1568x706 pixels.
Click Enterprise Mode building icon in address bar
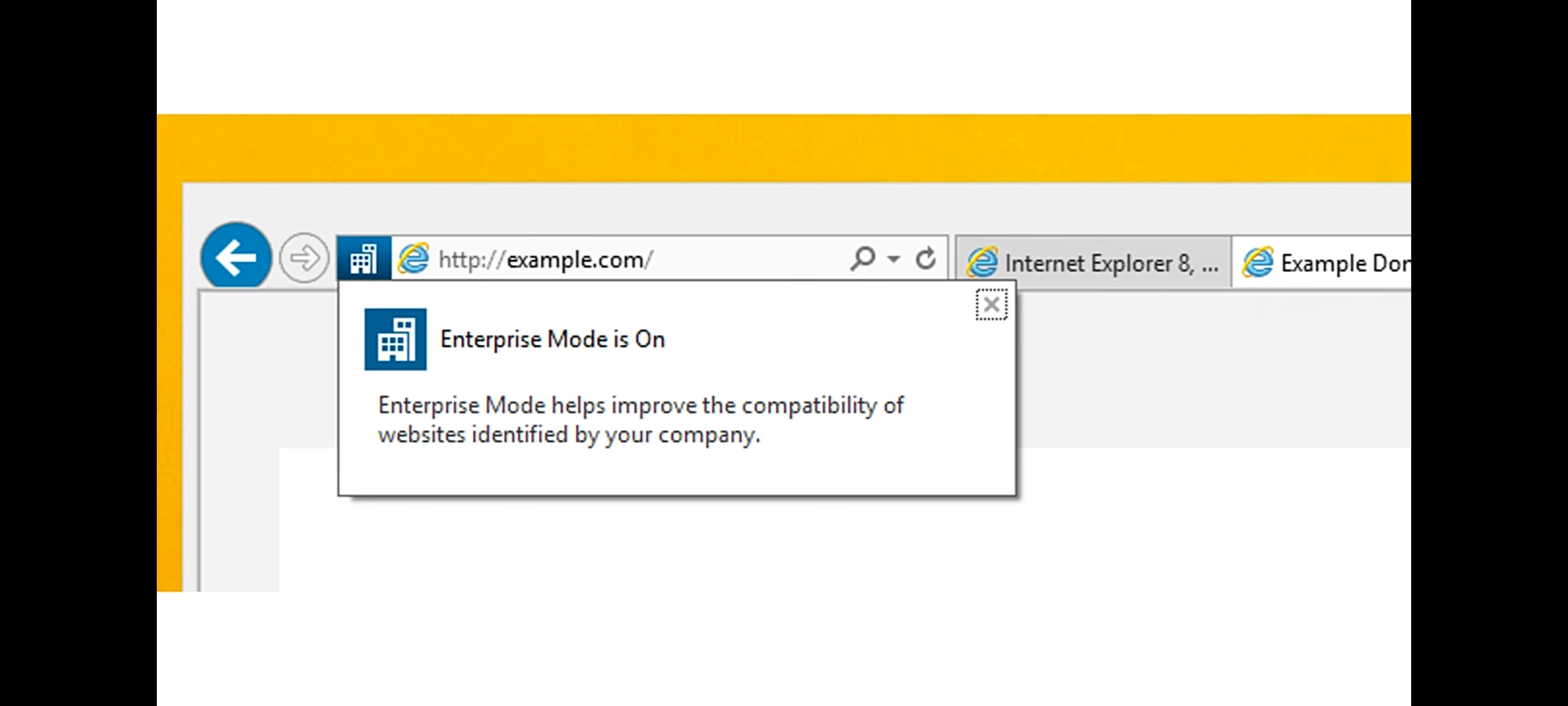[364, 259]
